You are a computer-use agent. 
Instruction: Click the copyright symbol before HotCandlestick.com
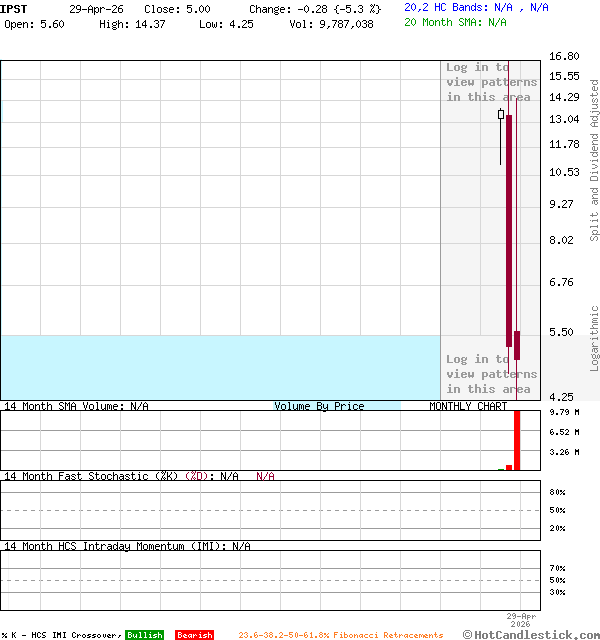coord(468,634)
